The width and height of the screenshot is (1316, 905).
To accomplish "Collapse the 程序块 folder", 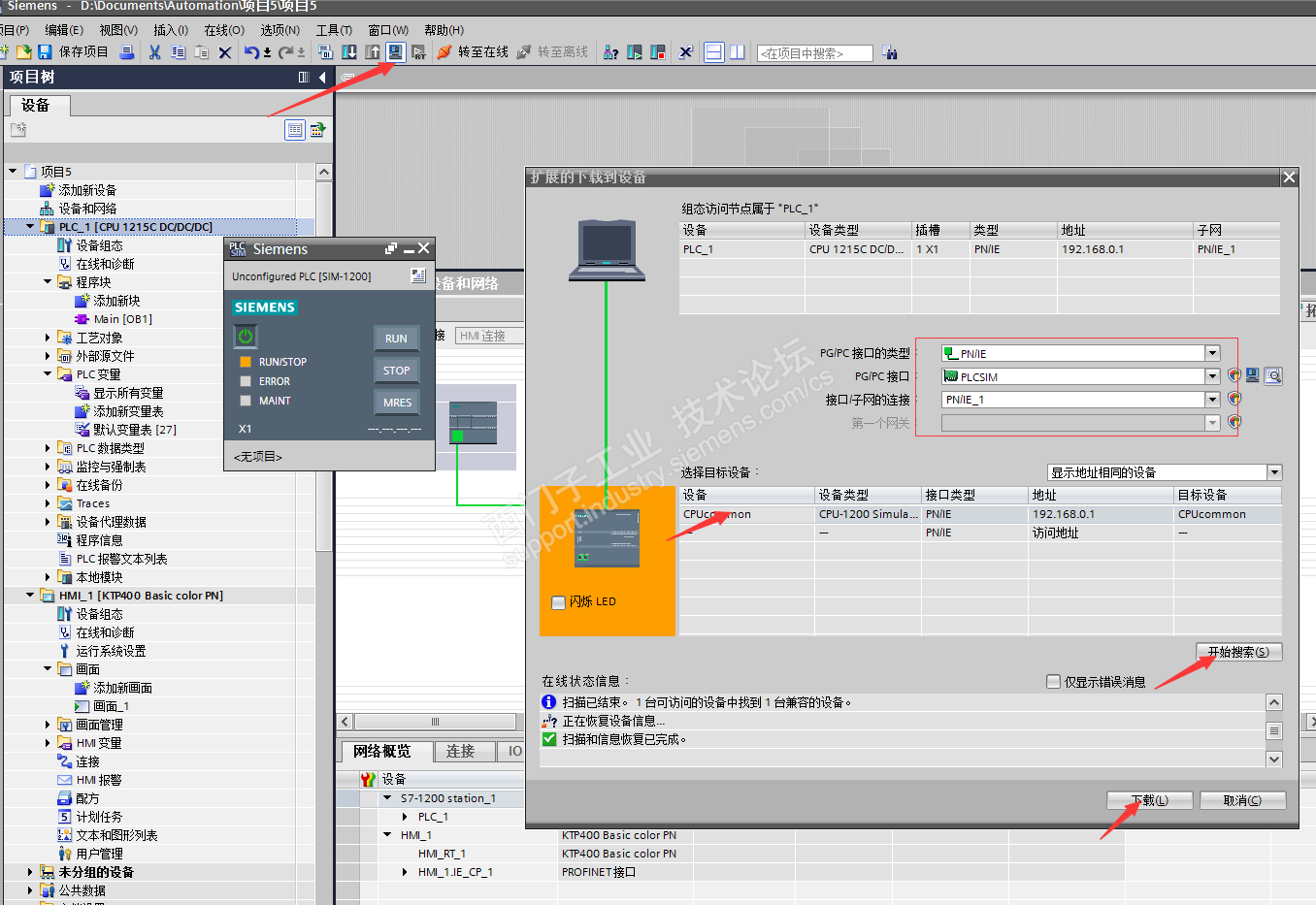I will point(48,282).
